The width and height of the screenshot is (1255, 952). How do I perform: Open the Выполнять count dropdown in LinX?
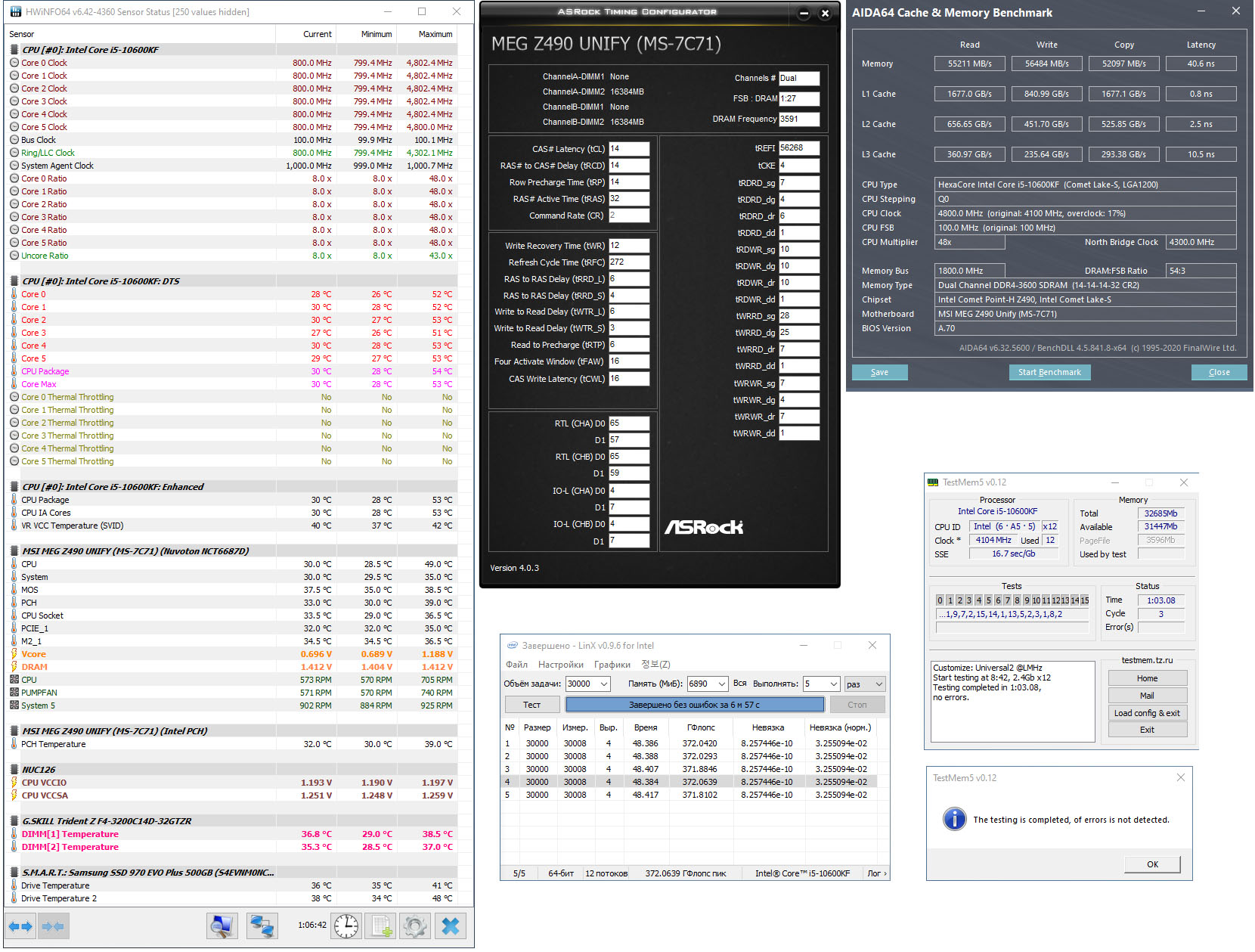point(834,684)
